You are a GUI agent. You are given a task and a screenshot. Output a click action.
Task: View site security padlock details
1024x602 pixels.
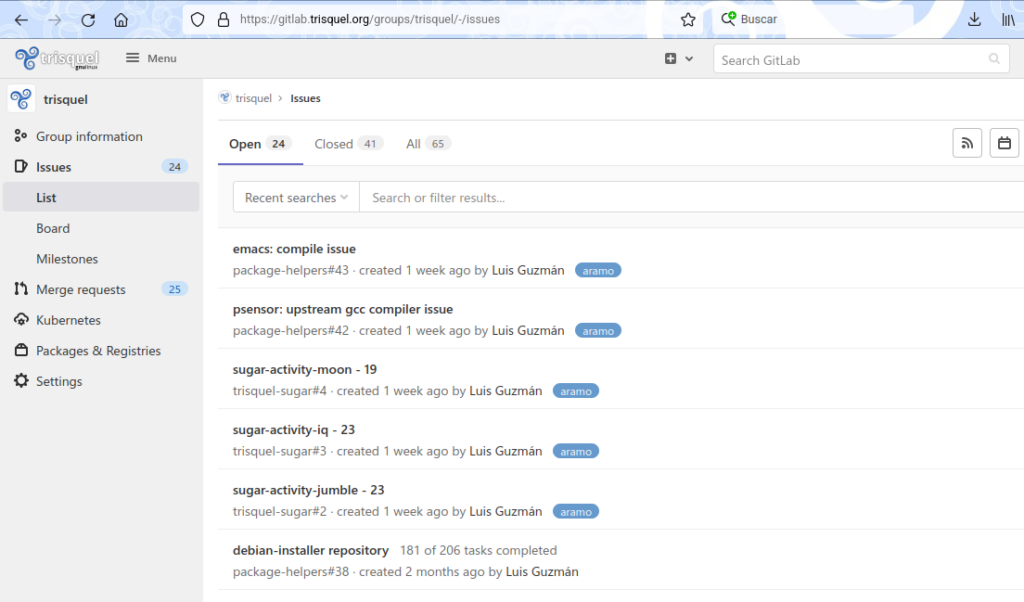coord(223,20)
